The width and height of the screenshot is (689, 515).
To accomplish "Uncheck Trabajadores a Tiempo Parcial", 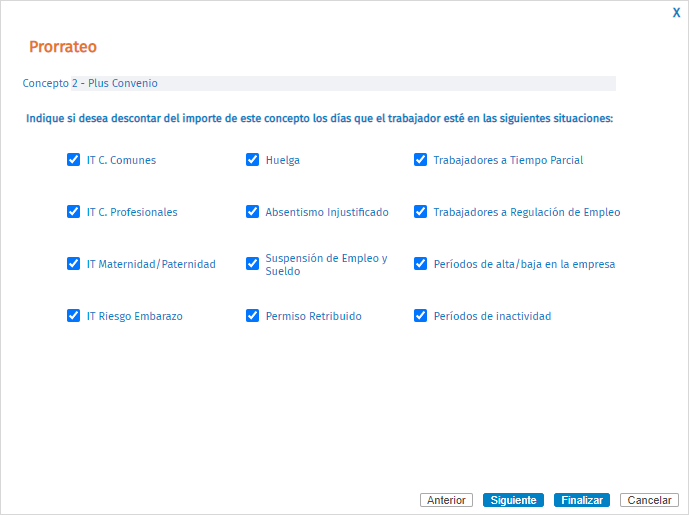I will click(x=421, y=160).
